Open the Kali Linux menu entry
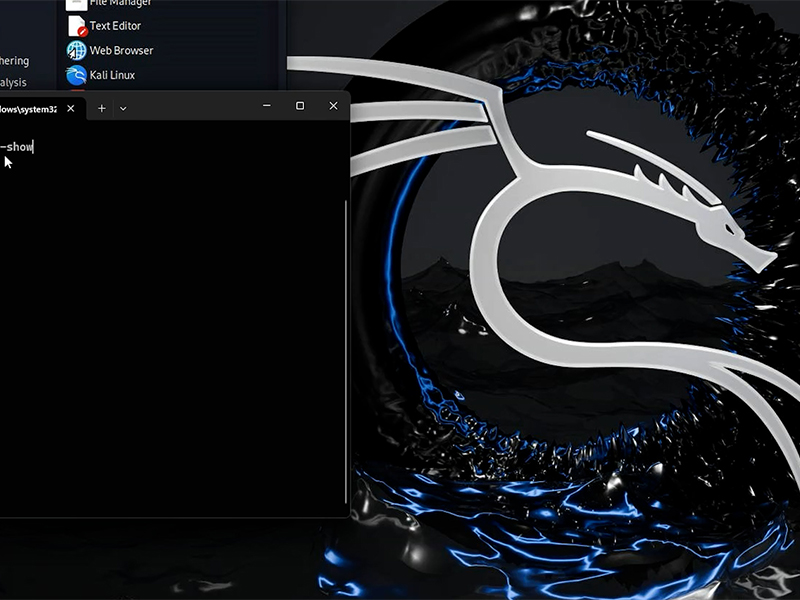Screen dimensions: 800x600 (101, 75)
